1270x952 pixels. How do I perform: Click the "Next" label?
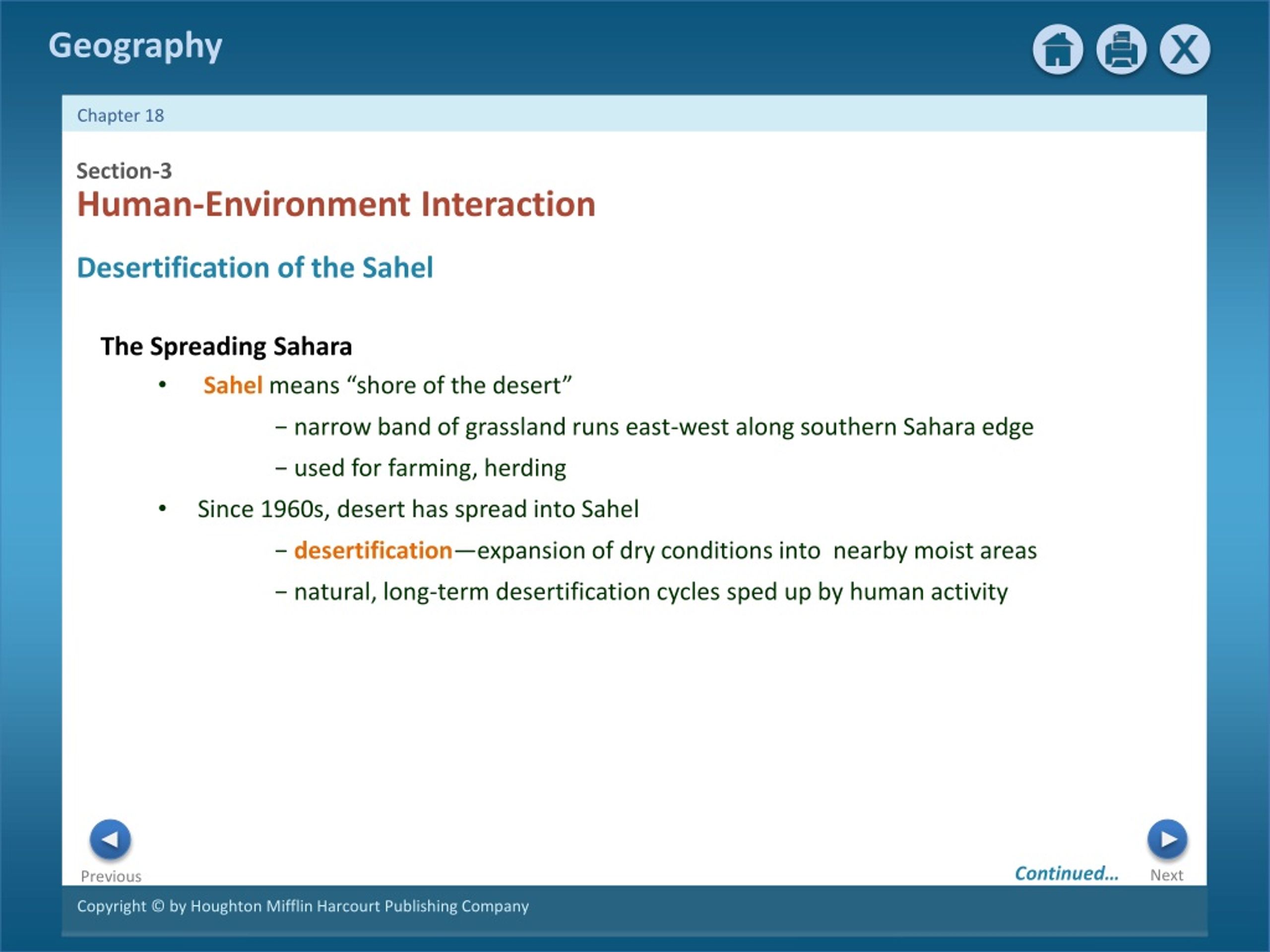click(1167, 875)
